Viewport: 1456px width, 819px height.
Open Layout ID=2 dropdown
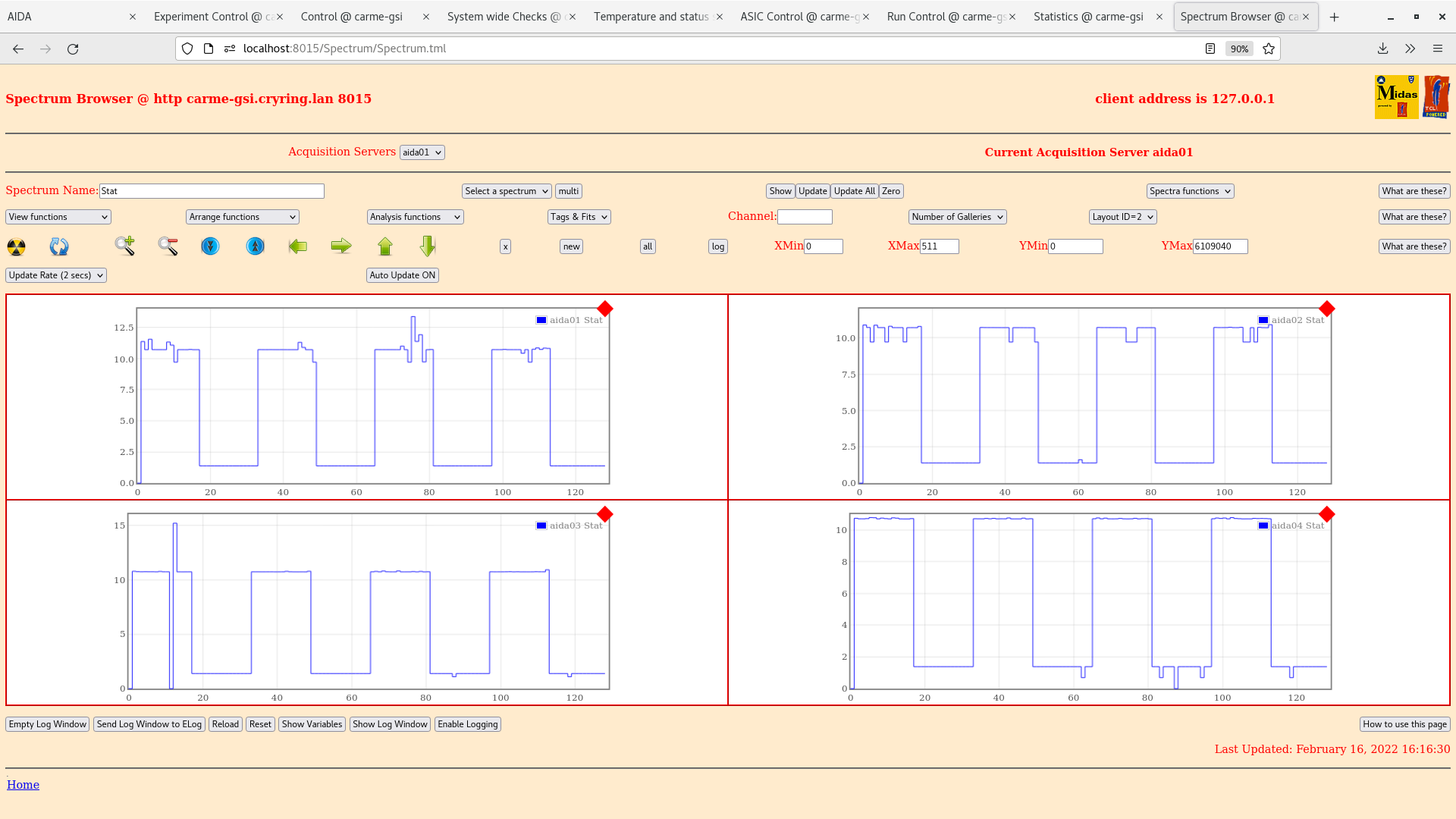1123,217
